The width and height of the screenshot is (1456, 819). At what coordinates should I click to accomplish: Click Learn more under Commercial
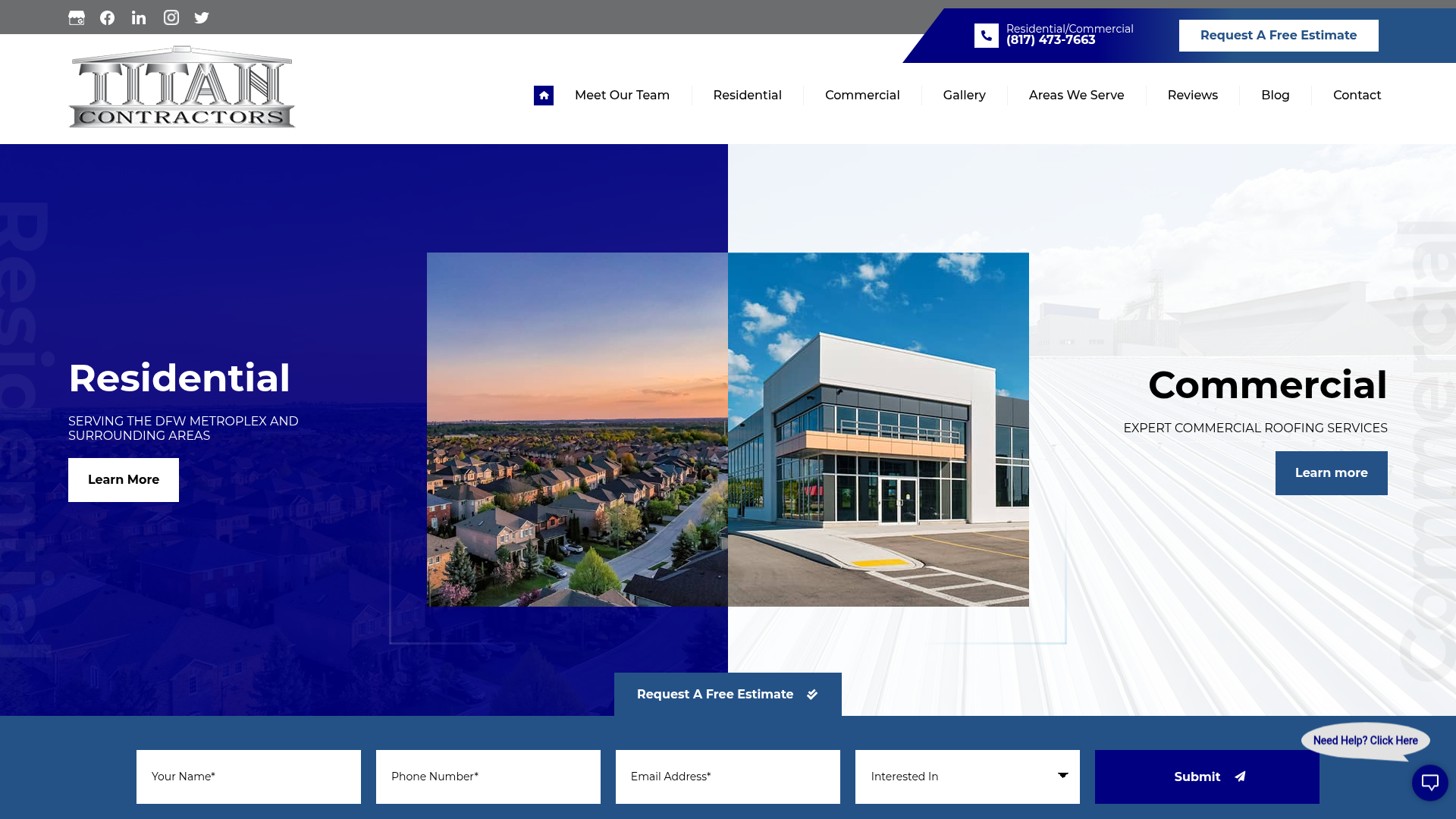1331,473
